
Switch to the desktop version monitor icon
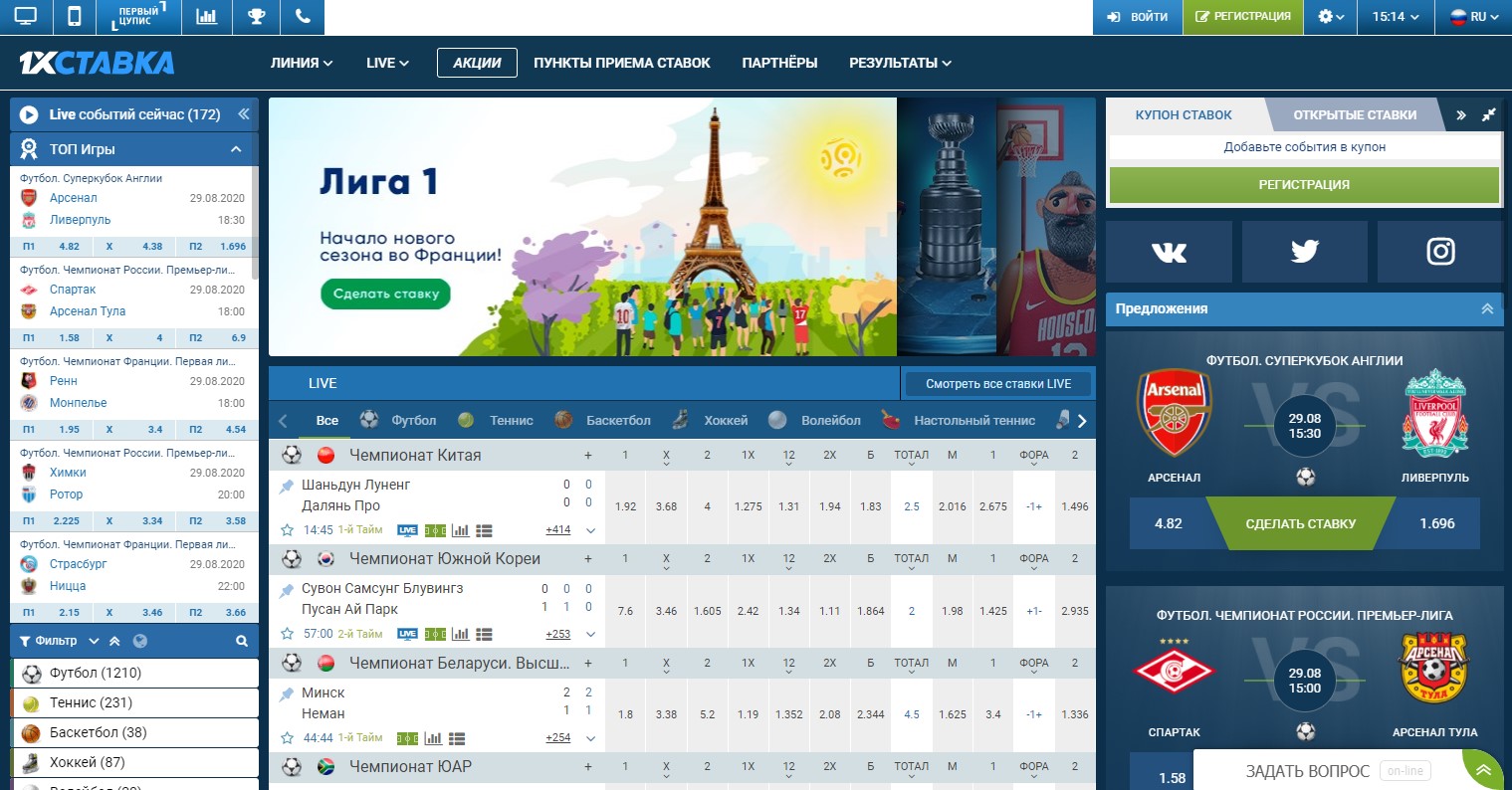[26, 17]
